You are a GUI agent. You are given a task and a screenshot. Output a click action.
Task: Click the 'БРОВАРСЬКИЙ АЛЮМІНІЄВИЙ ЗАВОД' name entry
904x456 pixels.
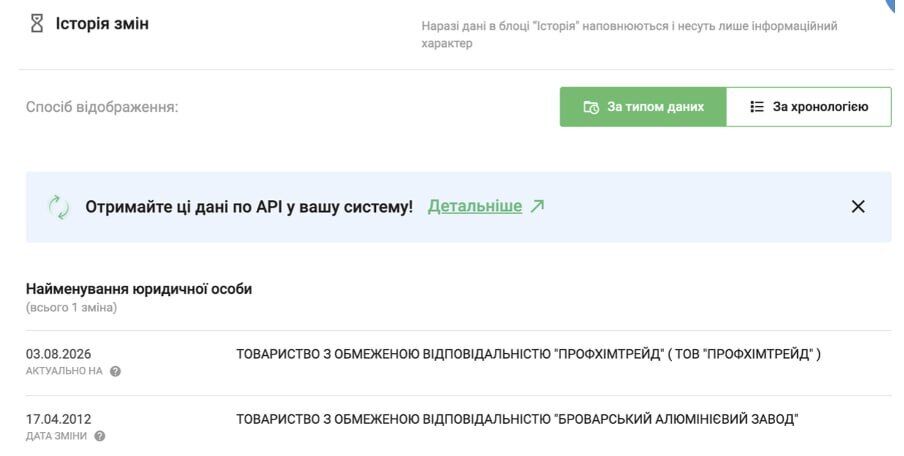517,419
